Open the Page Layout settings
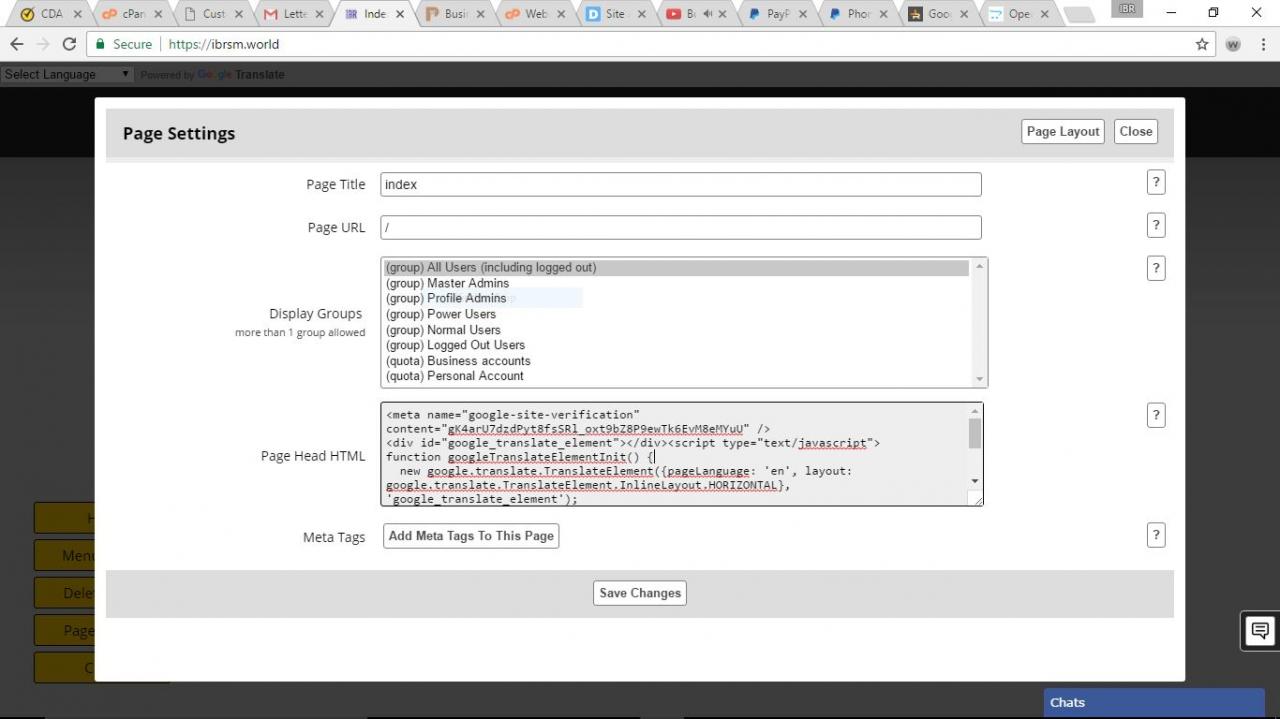The height and width of the screenshot is (719, 1280). tap(1063, 132)
